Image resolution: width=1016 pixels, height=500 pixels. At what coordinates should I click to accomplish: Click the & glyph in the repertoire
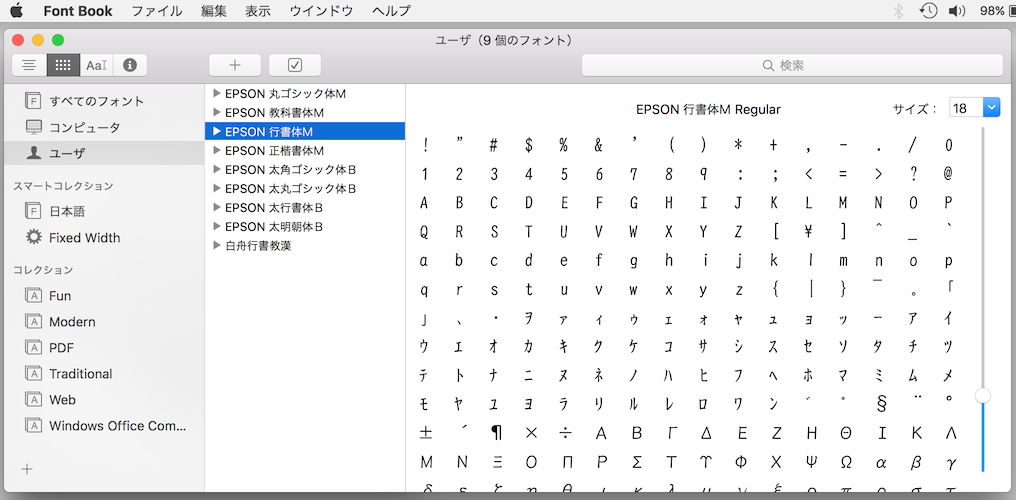599,145
